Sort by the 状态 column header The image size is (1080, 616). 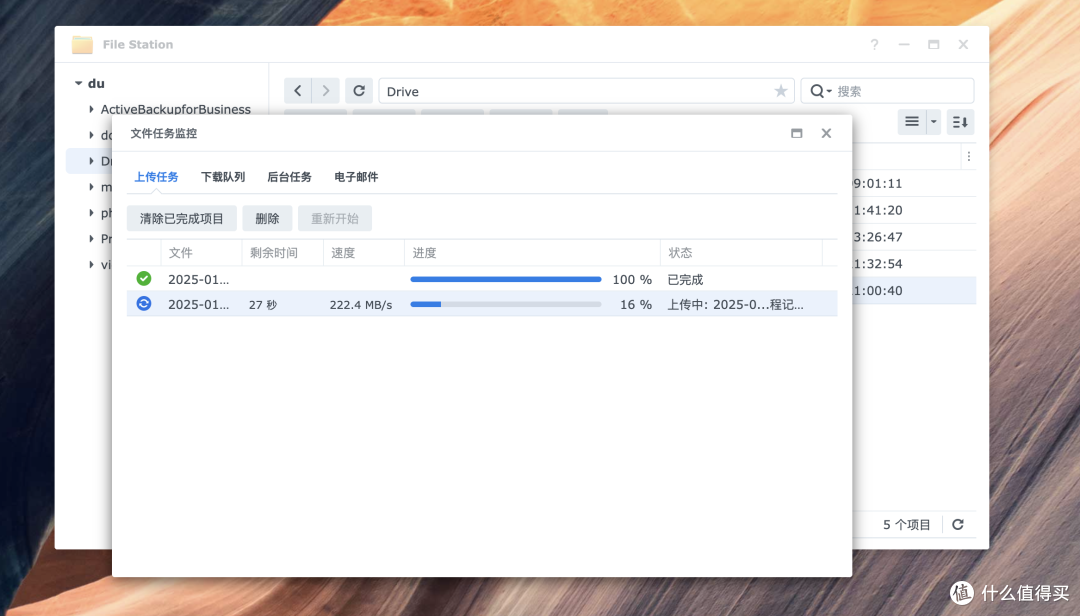click(x=741, y=253)
